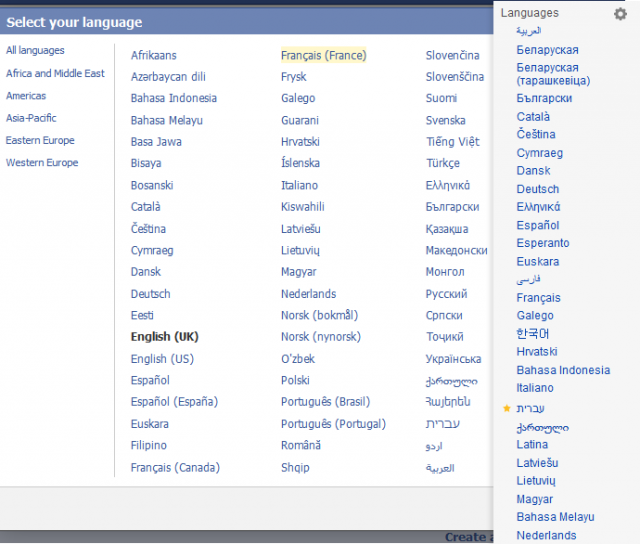Choose the Americas region filter
The width and height of the screenshot is (640, 544).
click(x=26, y=96)
